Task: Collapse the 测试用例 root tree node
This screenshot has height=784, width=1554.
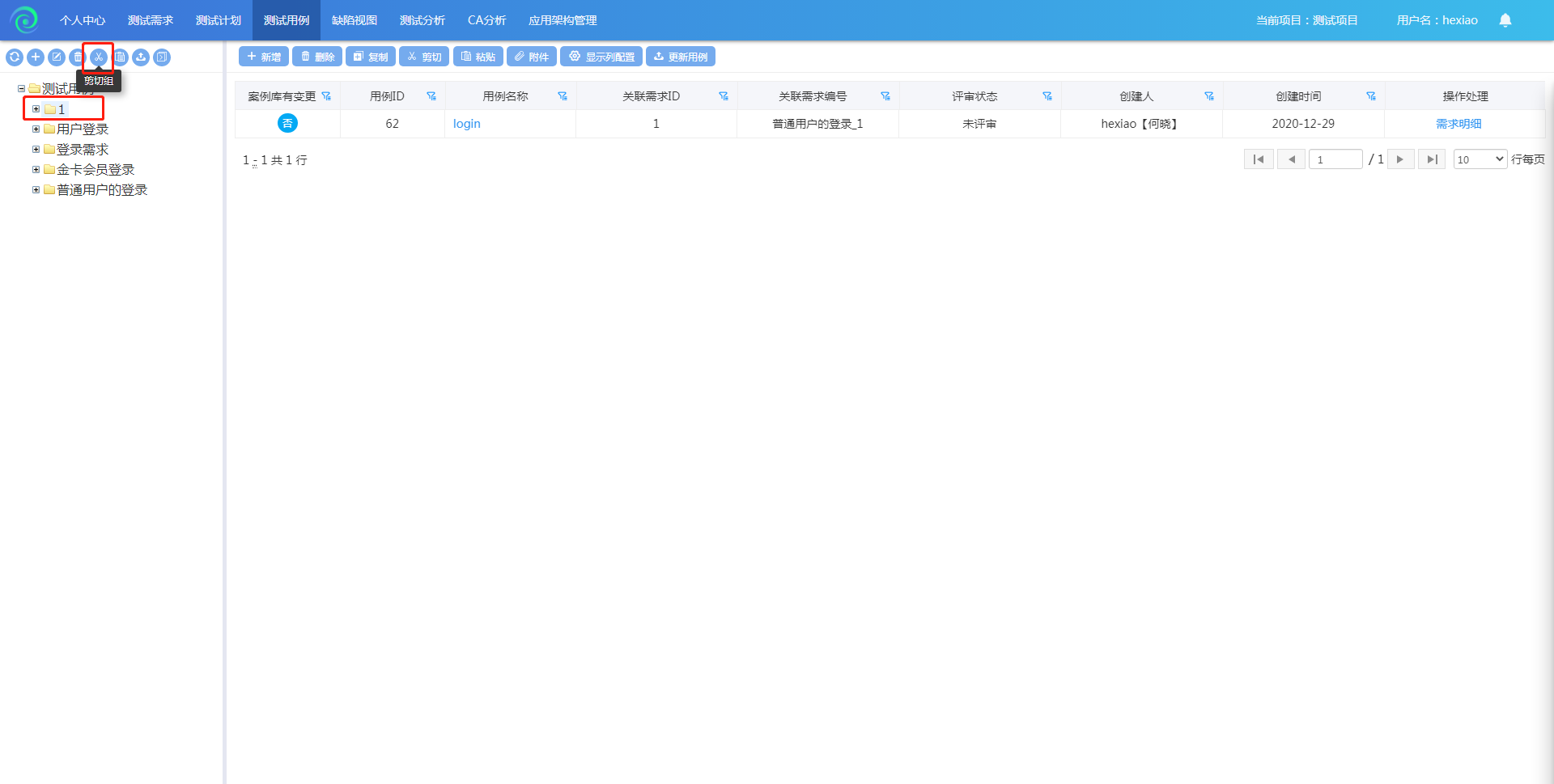Action: point(21,89)
